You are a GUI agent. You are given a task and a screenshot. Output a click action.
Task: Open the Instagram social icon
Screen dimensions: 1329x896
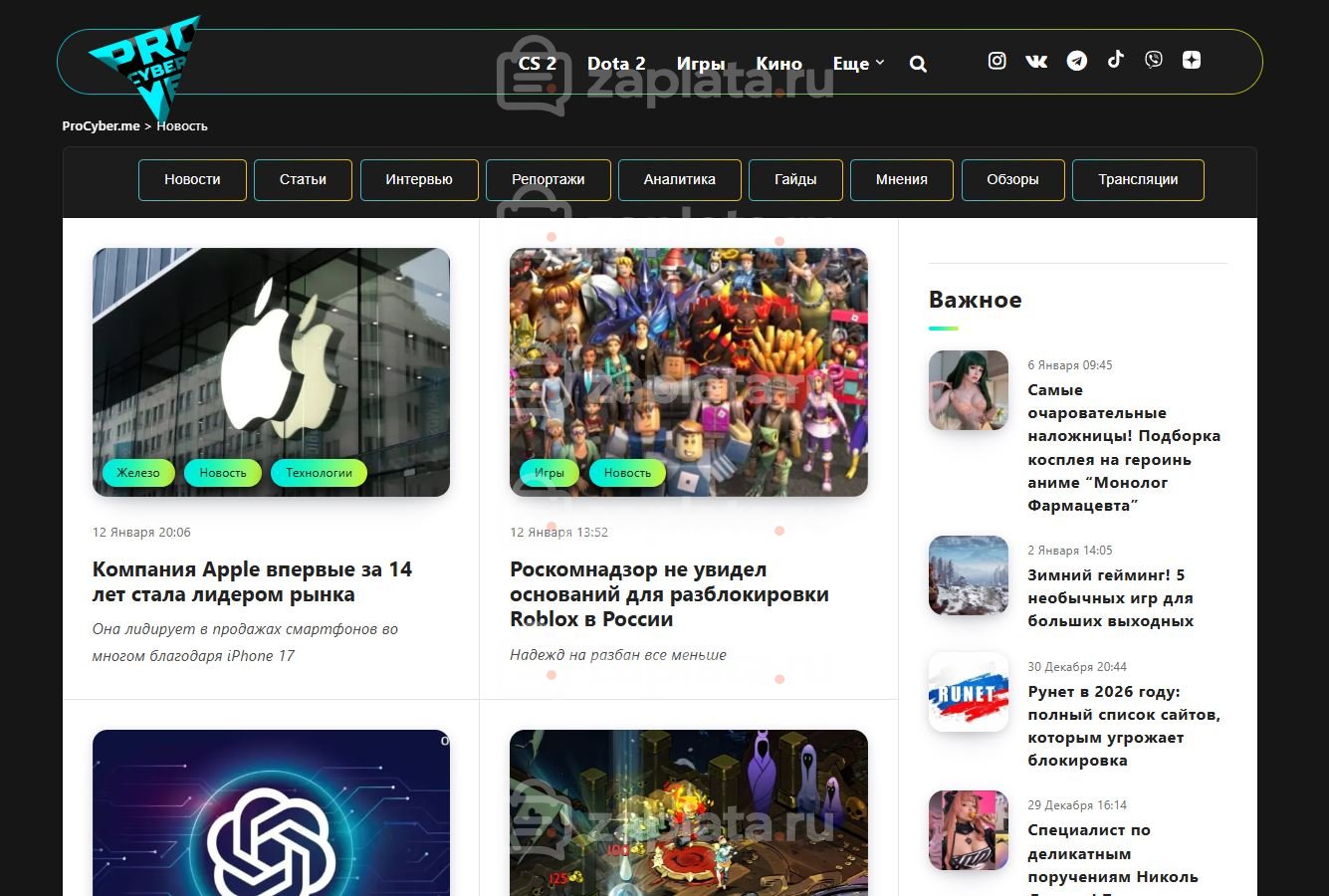point(997,61)
